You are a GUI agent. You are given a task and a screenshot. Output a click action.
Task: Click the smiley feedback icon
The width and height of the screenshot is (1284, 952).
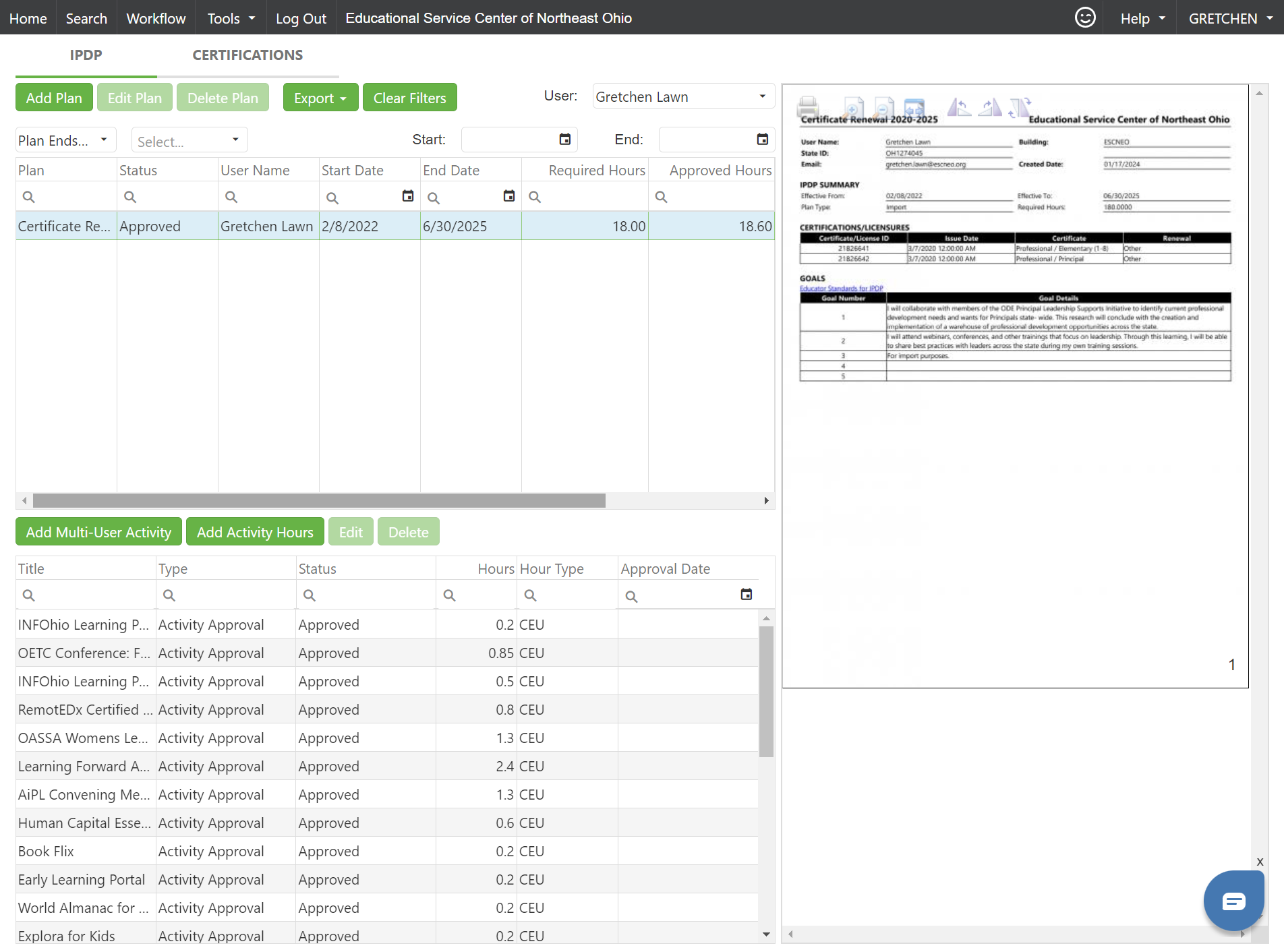click(x=1085, y=18)
